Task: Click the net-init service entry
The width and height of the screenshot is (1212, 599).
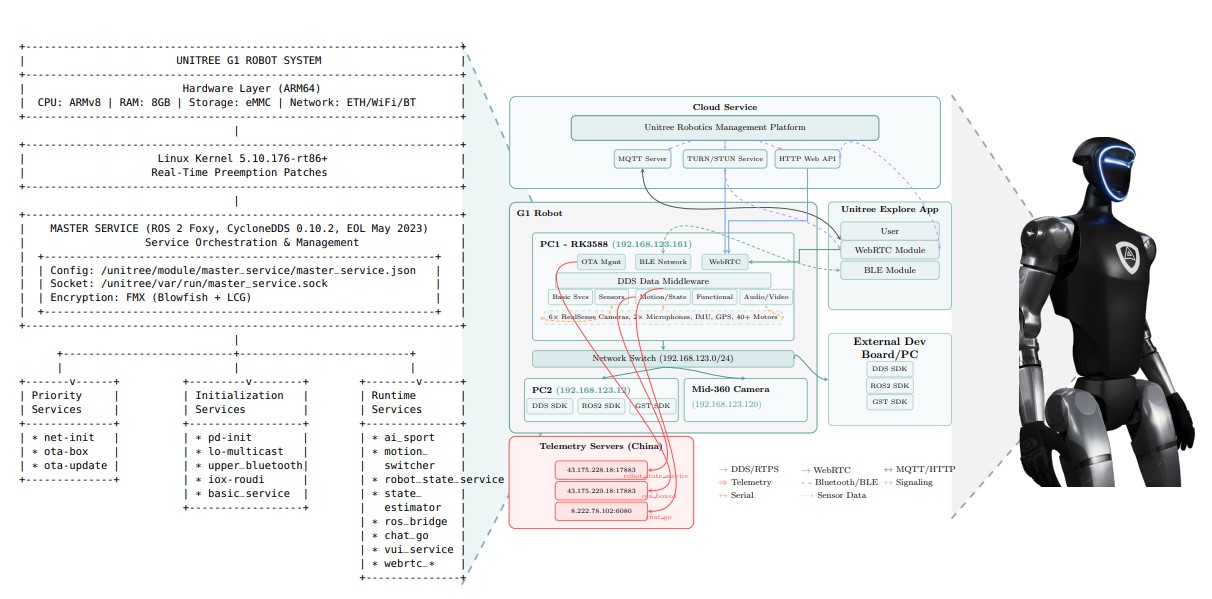Action: coord(64,437)
